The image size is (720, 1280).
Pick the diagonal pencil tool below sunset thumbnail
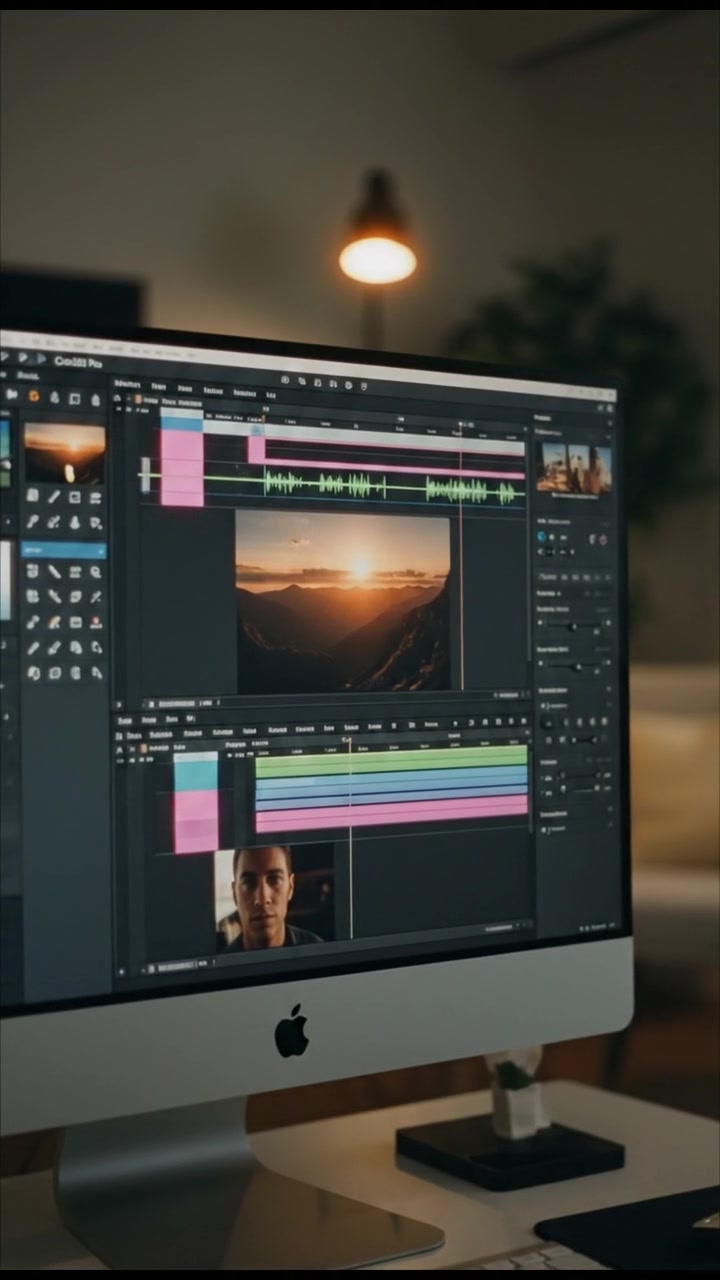click(53, 497)
